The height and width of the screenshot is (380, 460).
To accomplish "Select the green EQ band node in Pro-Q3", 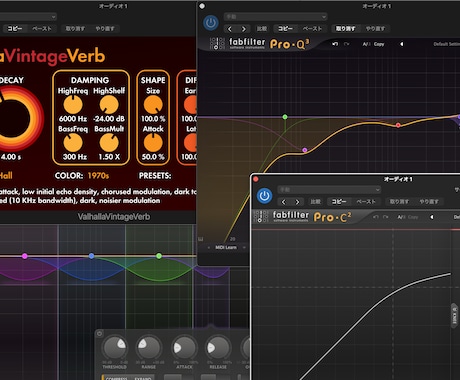I will [285, 117].
